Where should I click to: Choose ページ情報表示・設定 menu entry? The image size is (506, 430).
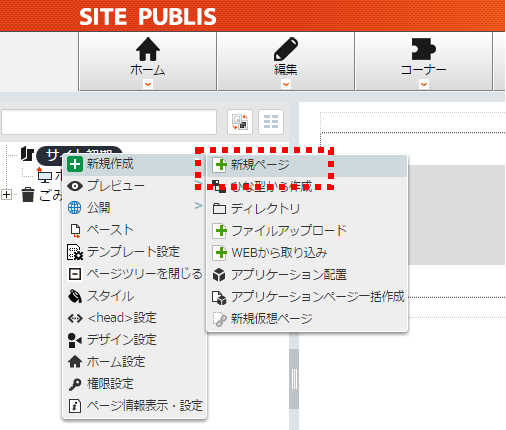tap(134, 406)
